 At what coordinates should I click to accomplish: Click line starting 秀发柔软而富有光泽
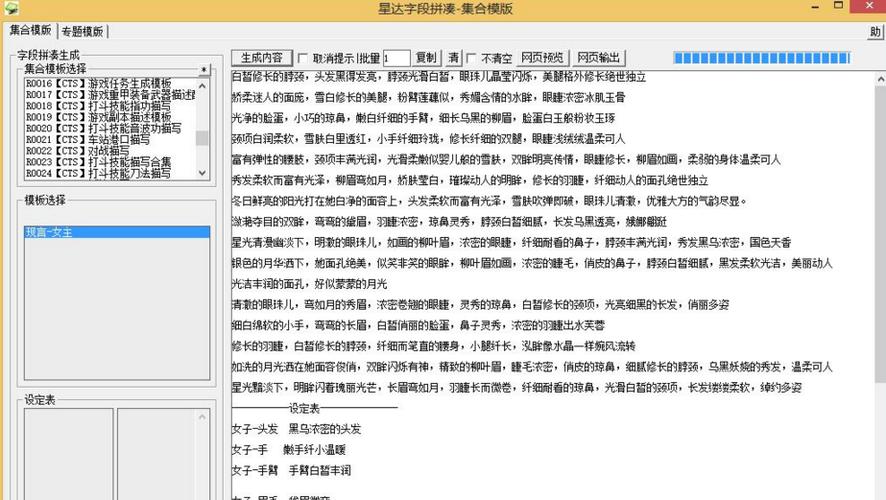[x=470, y=181]
